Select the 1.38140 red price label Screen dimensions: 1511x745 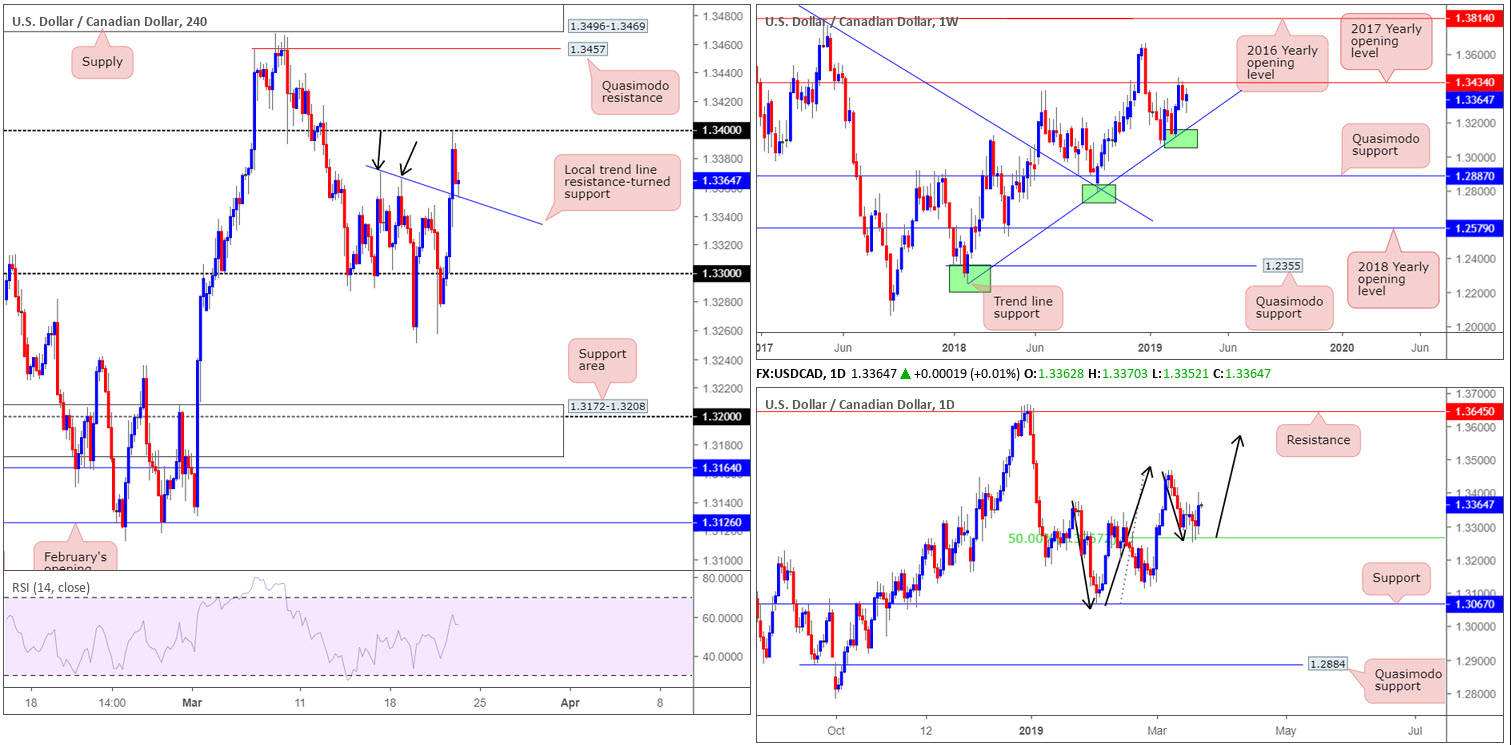pyautogui.click(x=1474, y=18)
